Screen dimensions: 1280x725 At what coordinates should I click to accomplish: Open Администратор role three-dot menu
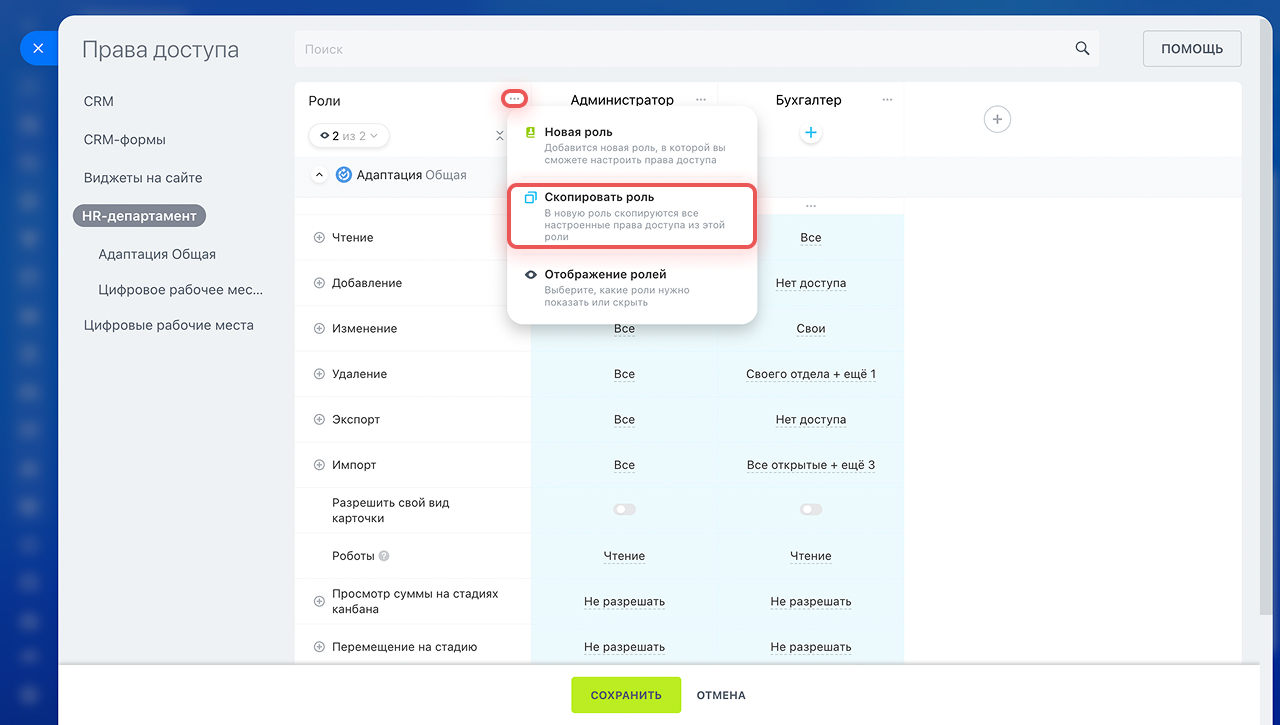coord(701,100)
